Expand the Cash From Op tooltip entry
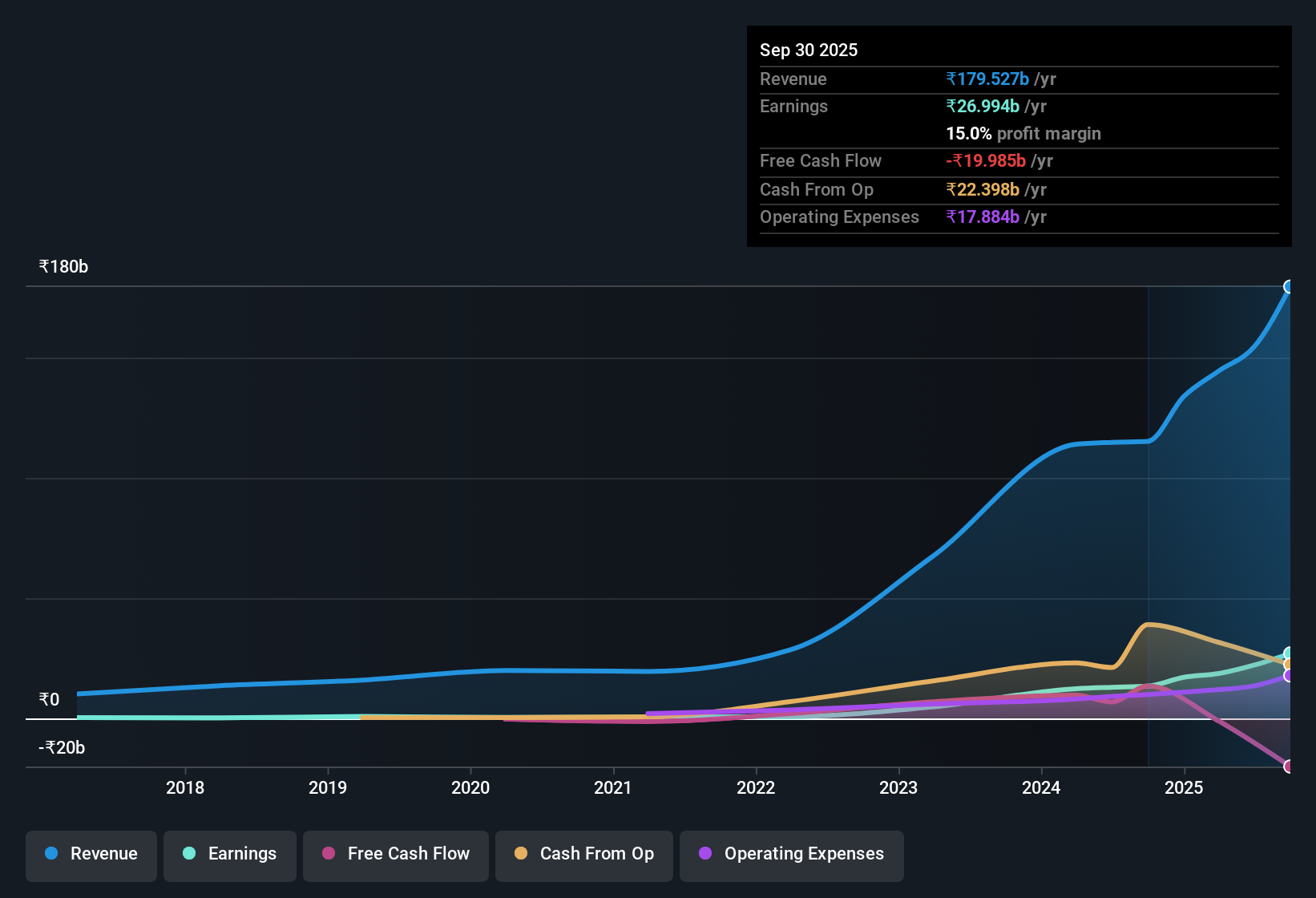1316x898 pixels. click(x=817, y=190)
